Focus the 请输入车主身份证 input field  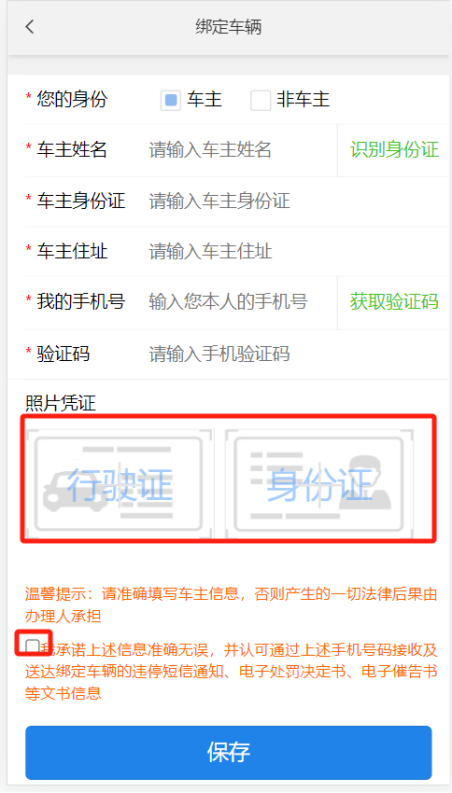296,201
